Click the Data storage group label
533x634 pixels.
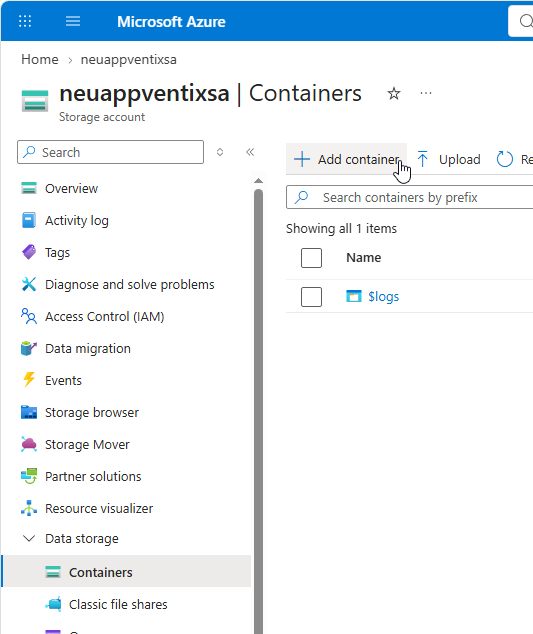point(82,539)
